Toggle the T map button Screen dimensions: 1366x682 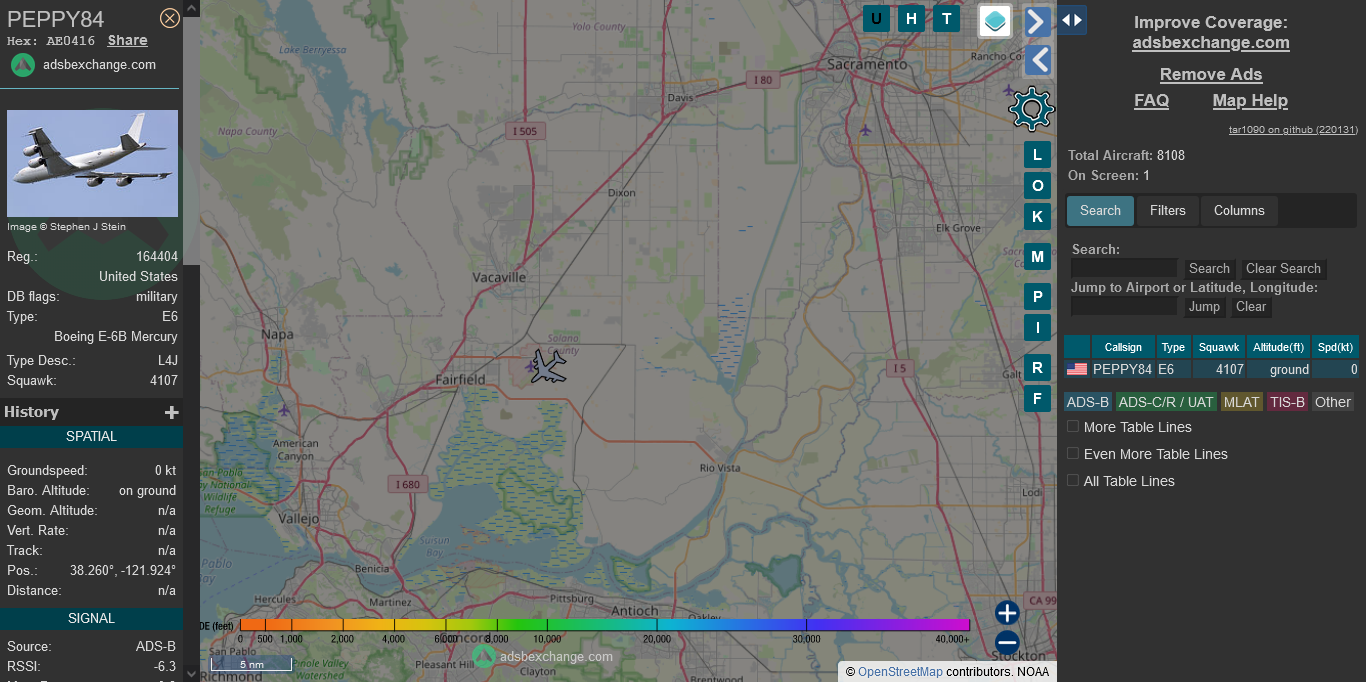click(x=946, y=18)
